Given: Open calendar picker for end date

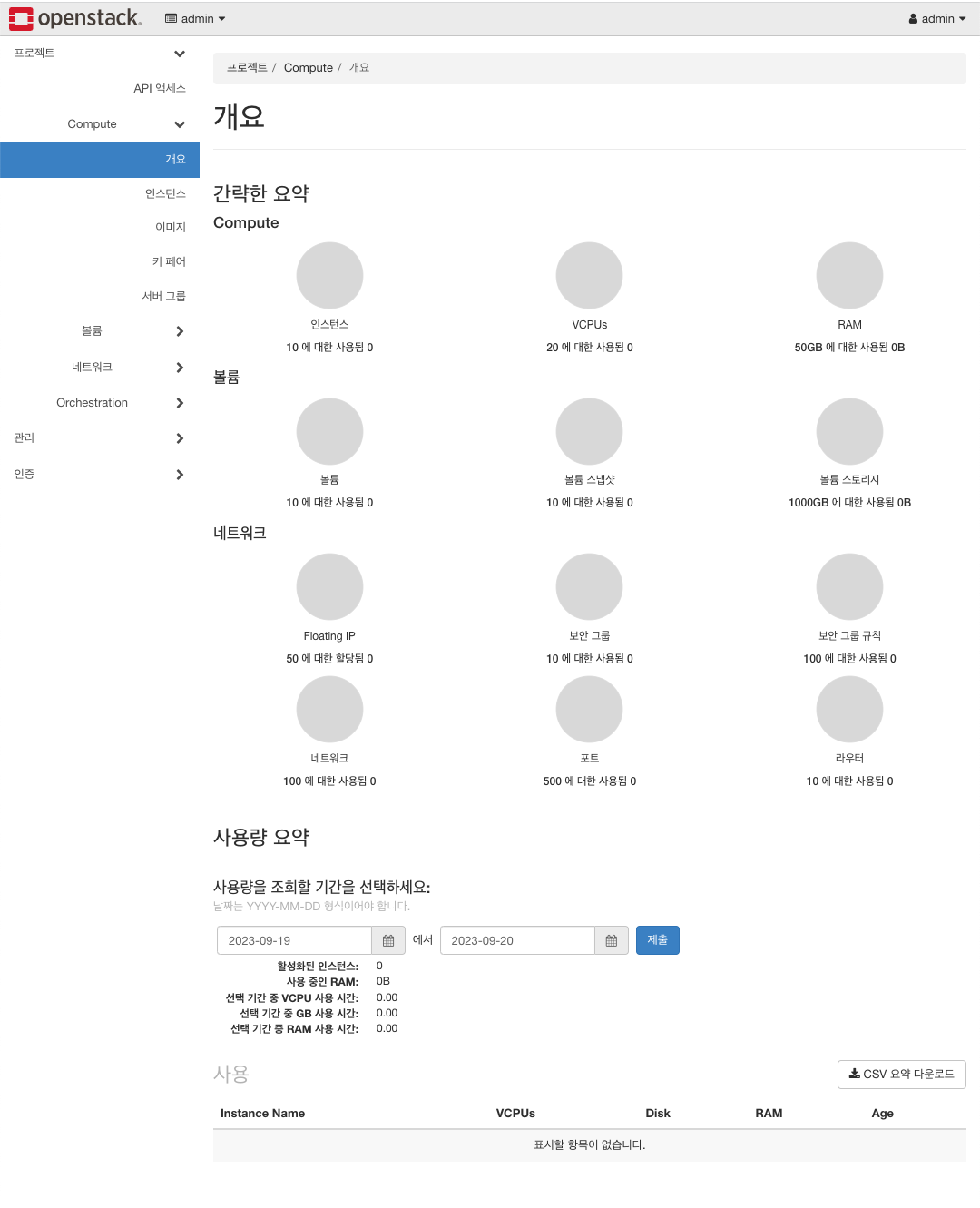Looking at the screenshot, I should 611,941.
